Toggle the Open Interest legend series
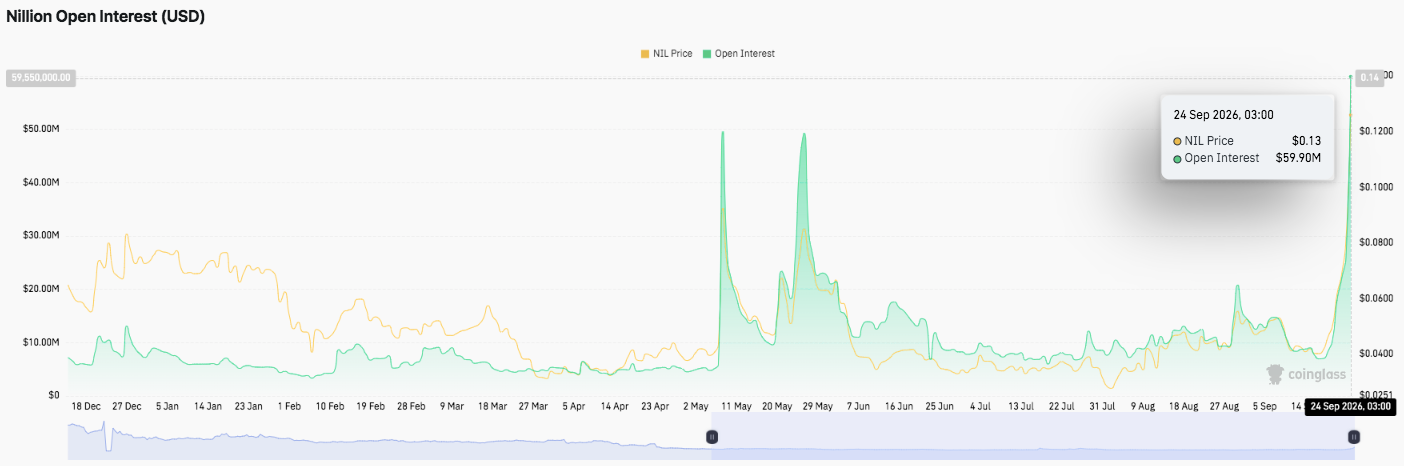This screenshot has height=466, width=1404. (739, 54)
